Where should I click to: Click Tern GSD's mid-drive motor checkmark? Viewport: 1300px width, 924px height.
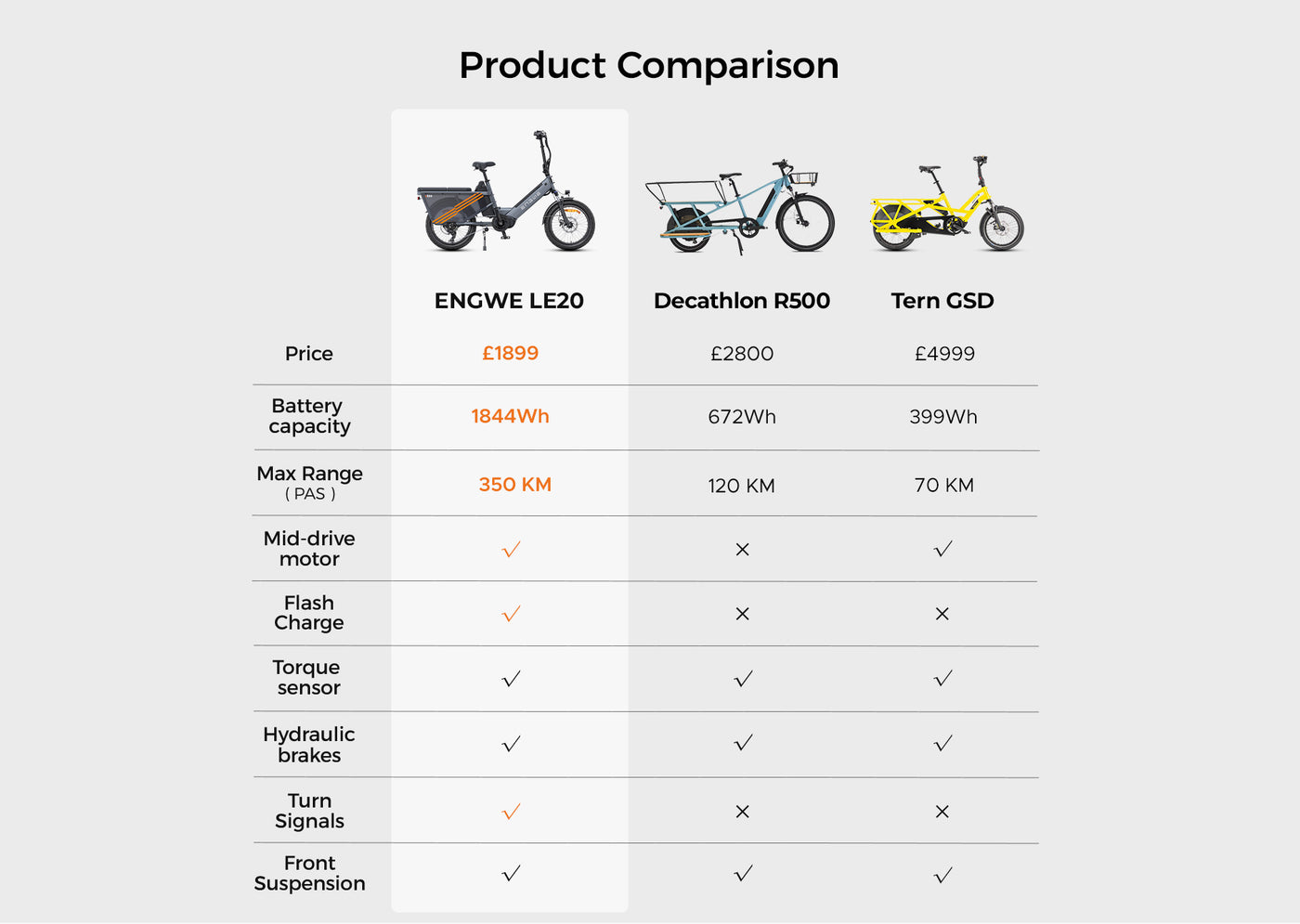point(942,550)
